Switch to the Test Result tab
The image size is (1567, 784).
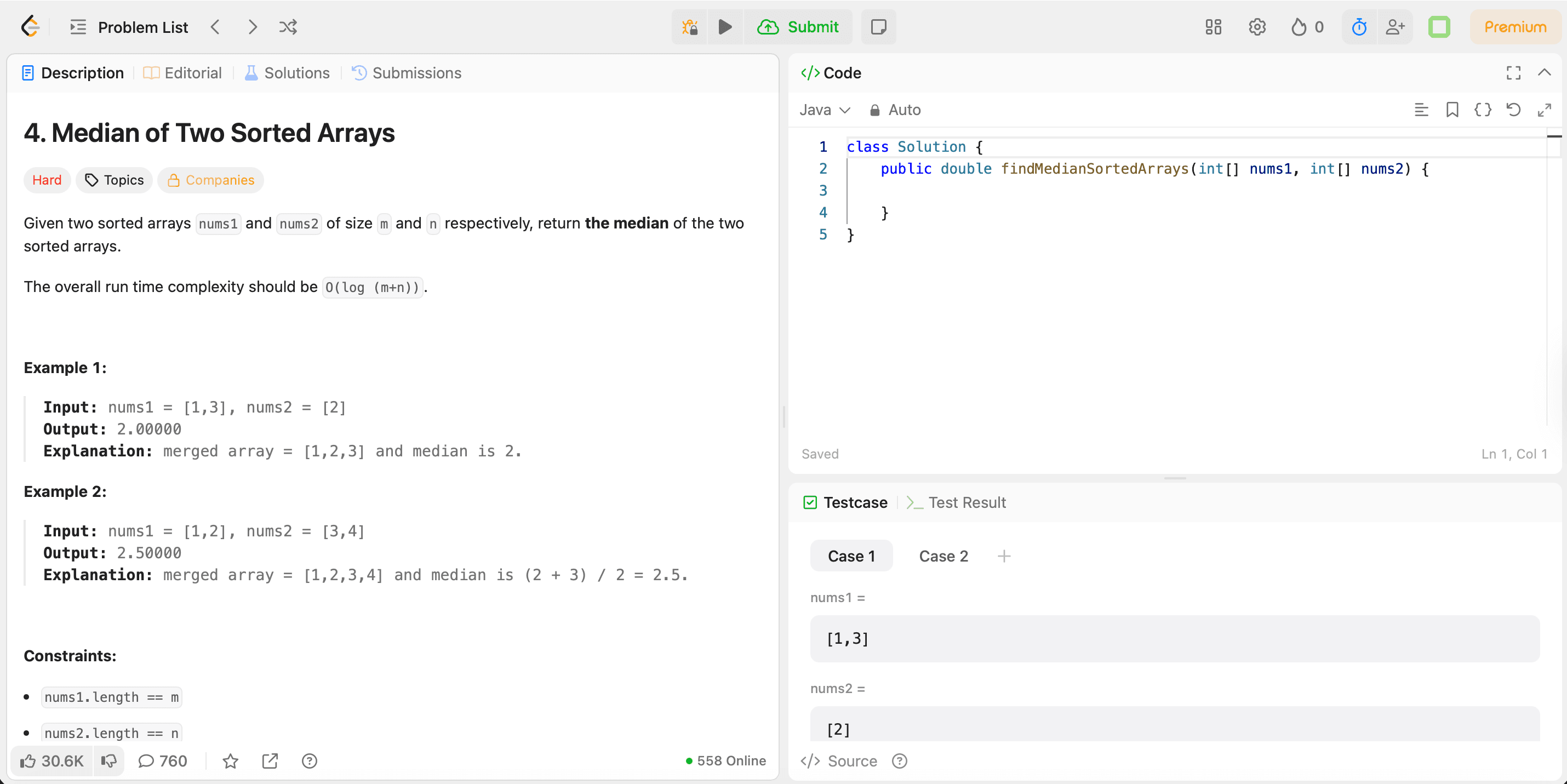pos(956,502)
